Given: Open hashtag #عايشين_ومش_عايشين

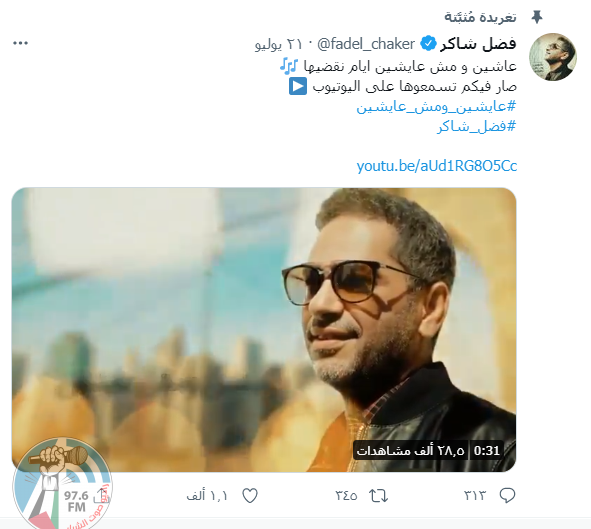Looking at the screenshot, I should [436, 107].
